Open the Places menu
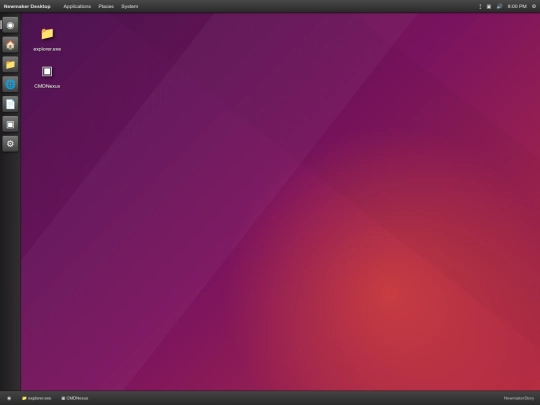The width and height of the screenshot is (540, 405). [106, 6]
